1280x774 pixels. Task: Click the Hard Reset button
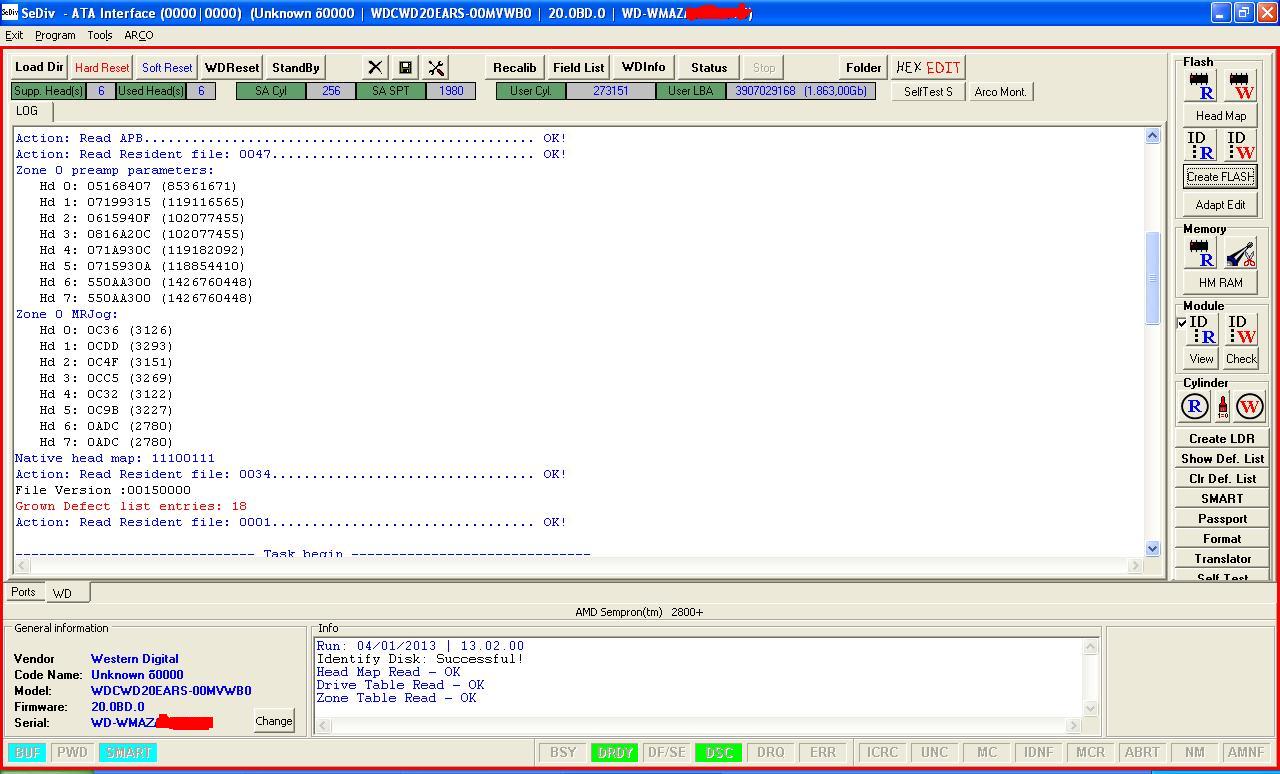tap(102, 67)
